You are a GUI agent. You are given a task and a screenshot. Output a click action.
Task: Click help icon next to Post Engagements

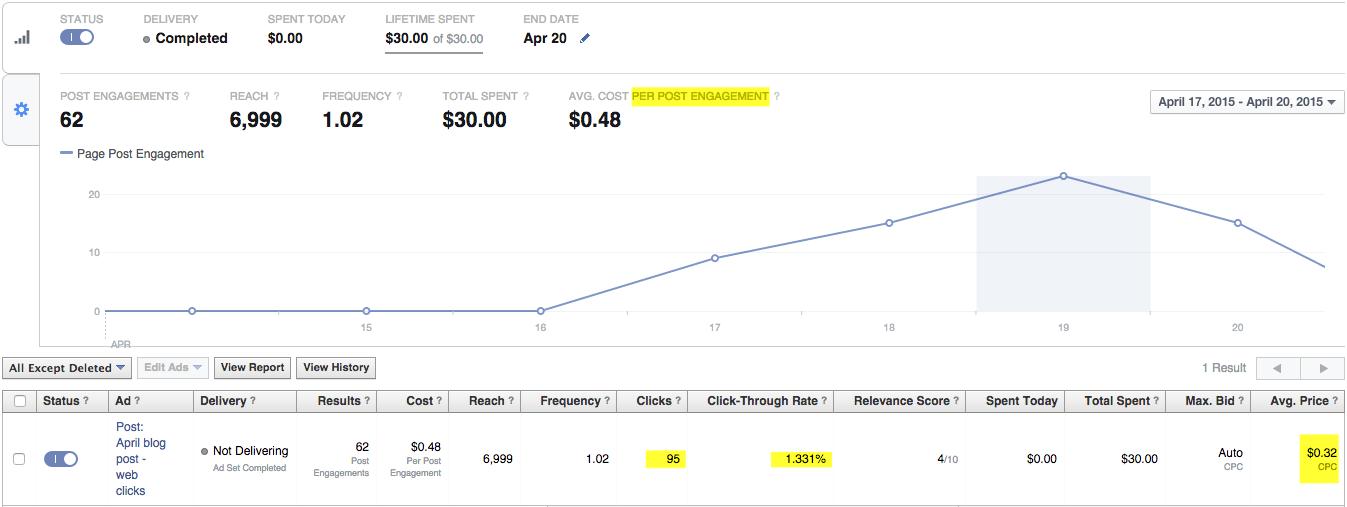186,97
